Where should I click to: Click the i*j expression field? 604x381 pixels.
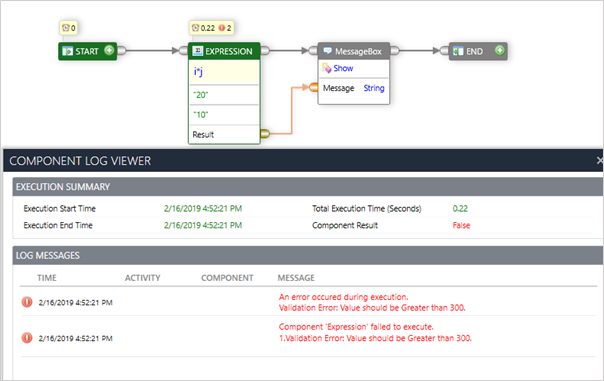[x=224, y=72]
